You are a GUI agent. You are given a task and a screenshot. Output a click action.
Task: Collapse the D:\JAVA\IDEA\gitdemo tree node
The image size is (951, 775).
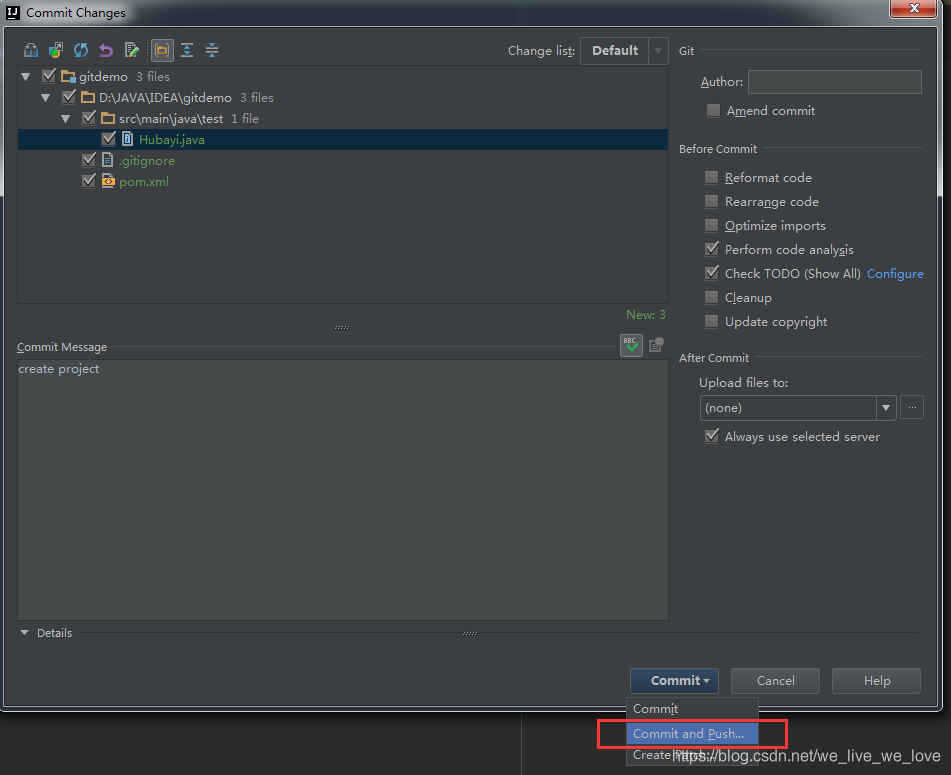(x=45, y=98)
